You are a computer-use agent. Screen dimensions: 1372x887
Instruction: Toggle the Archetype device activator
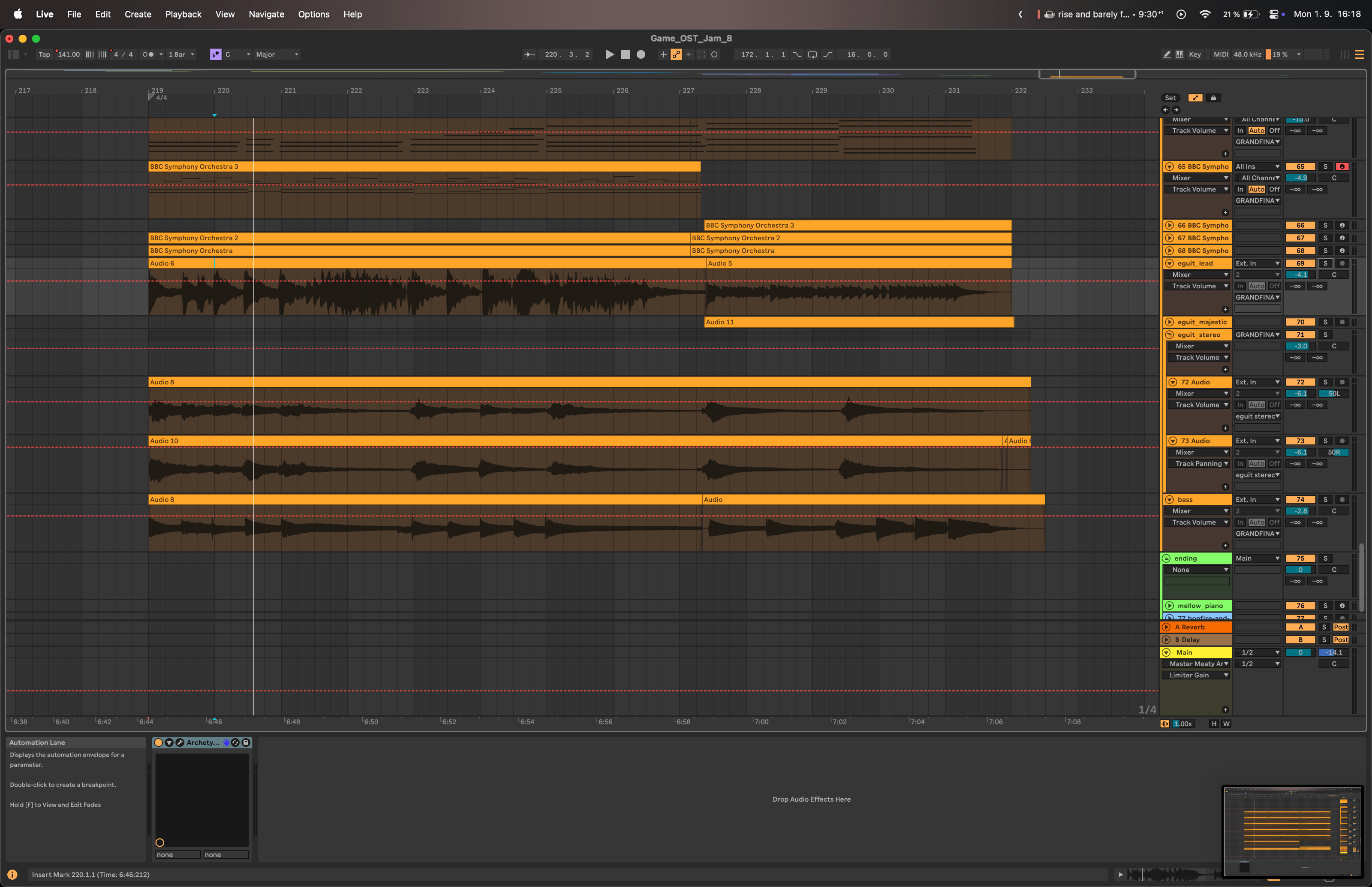point(159,742)
